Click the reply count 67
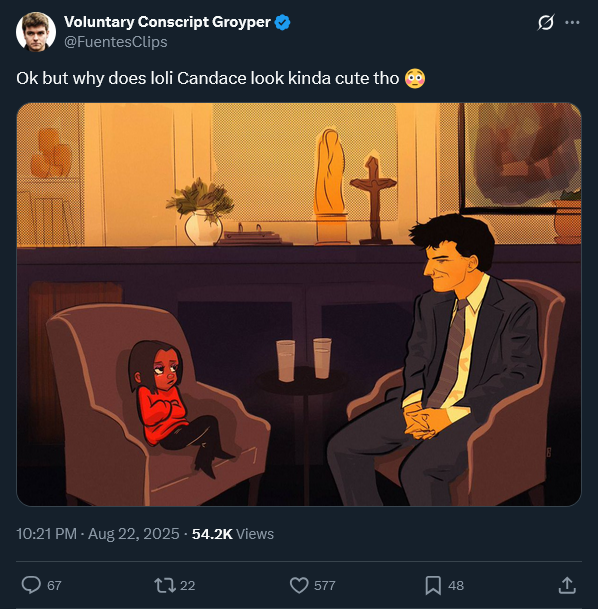Viewport: 598px width, 609px height. pyautogui.click(x=54, y=585)
